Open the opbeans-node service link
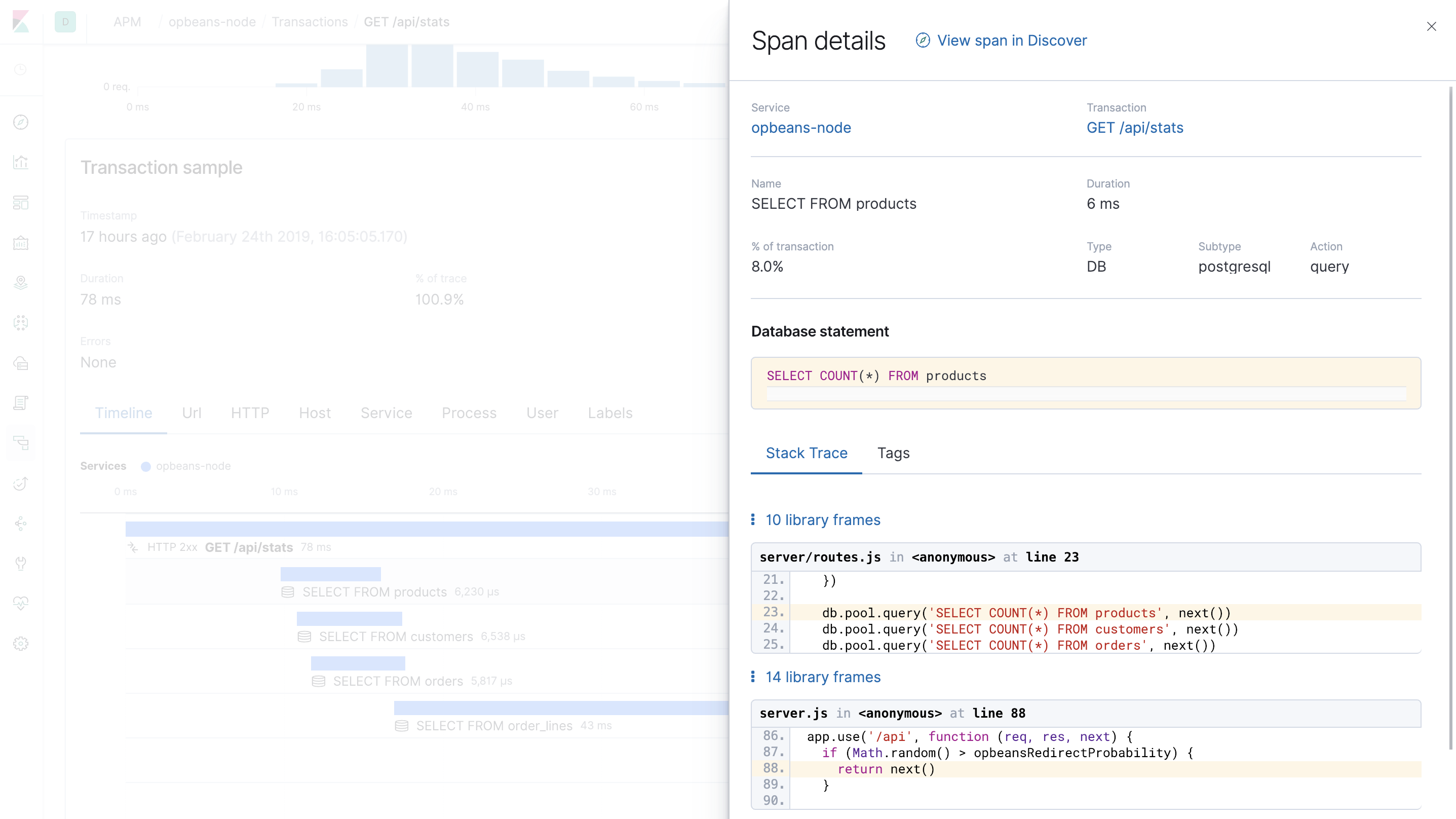 801,128
